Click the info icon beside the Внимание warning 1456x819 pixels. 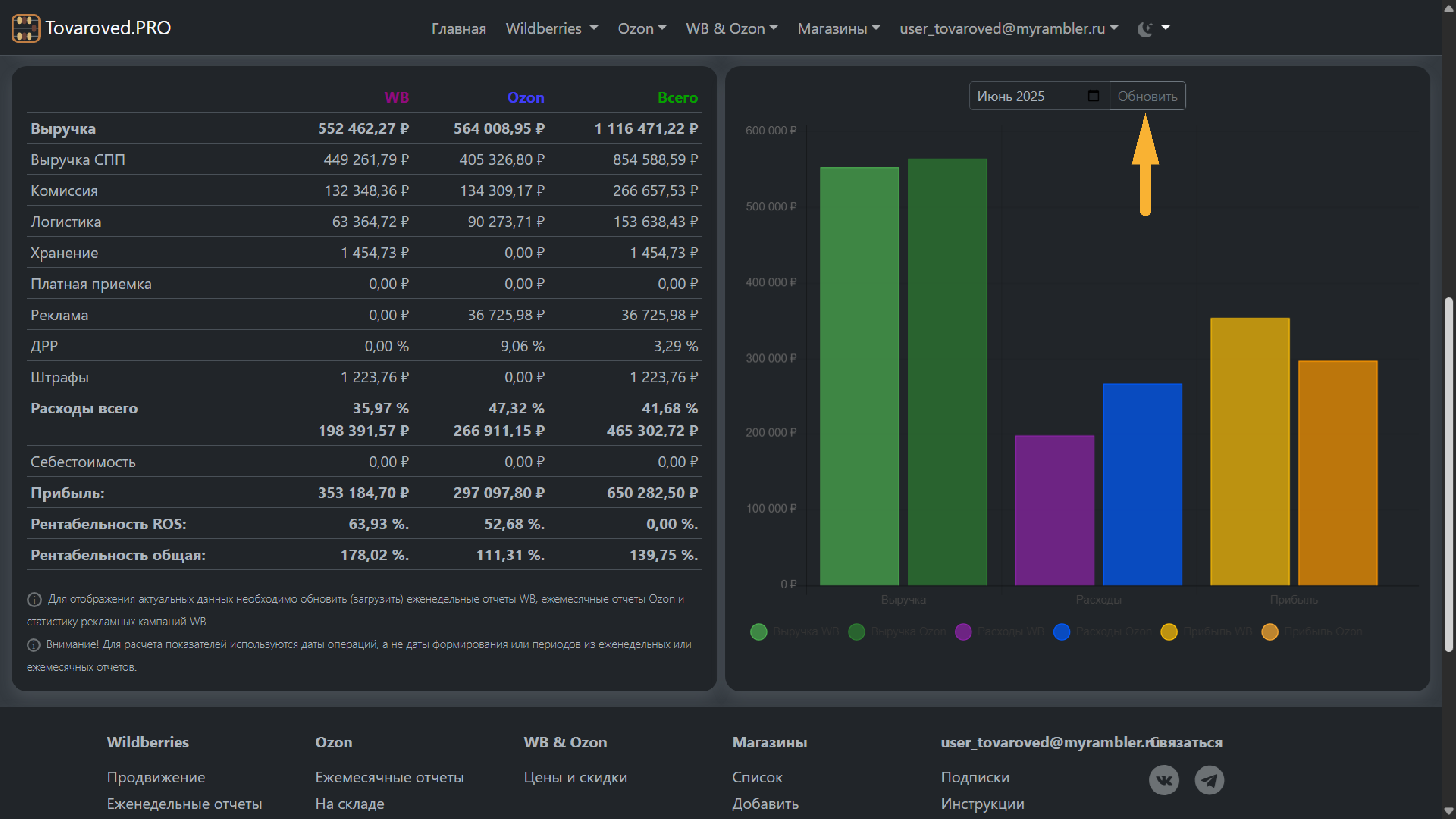pyautogui.click(x=34, y=645)
